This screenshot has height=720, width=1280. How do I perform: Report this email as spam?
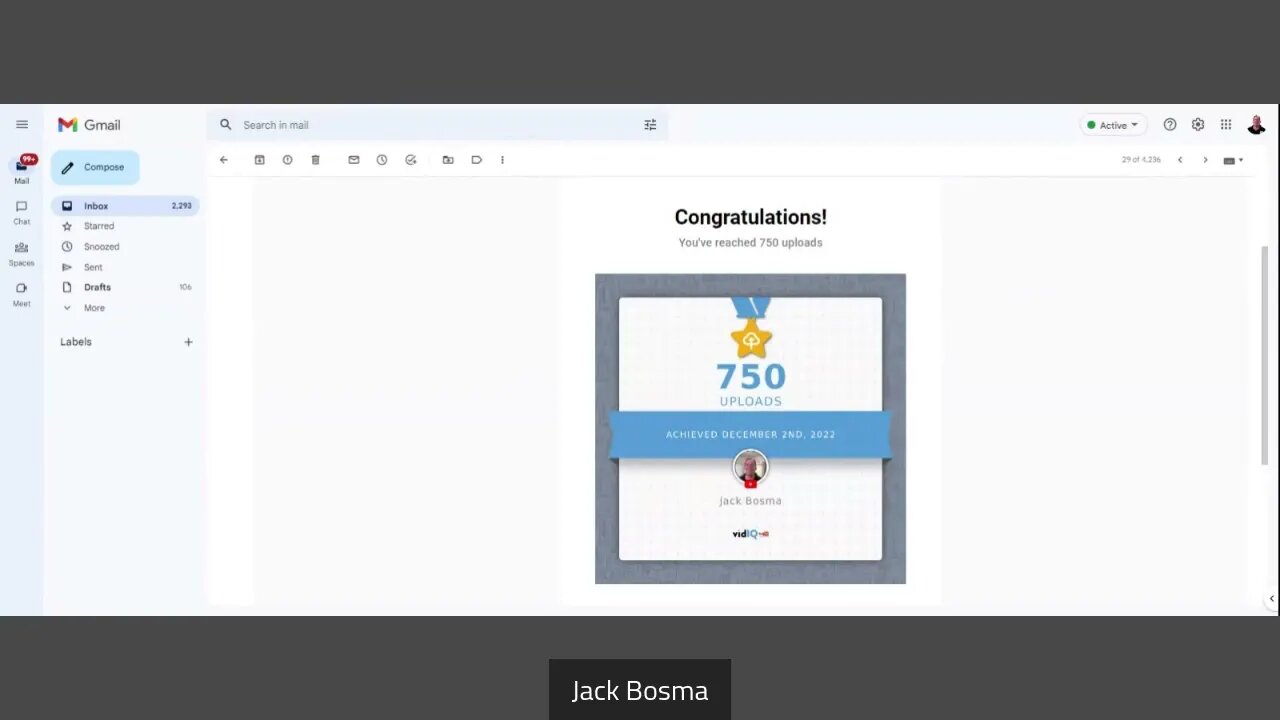287,160
